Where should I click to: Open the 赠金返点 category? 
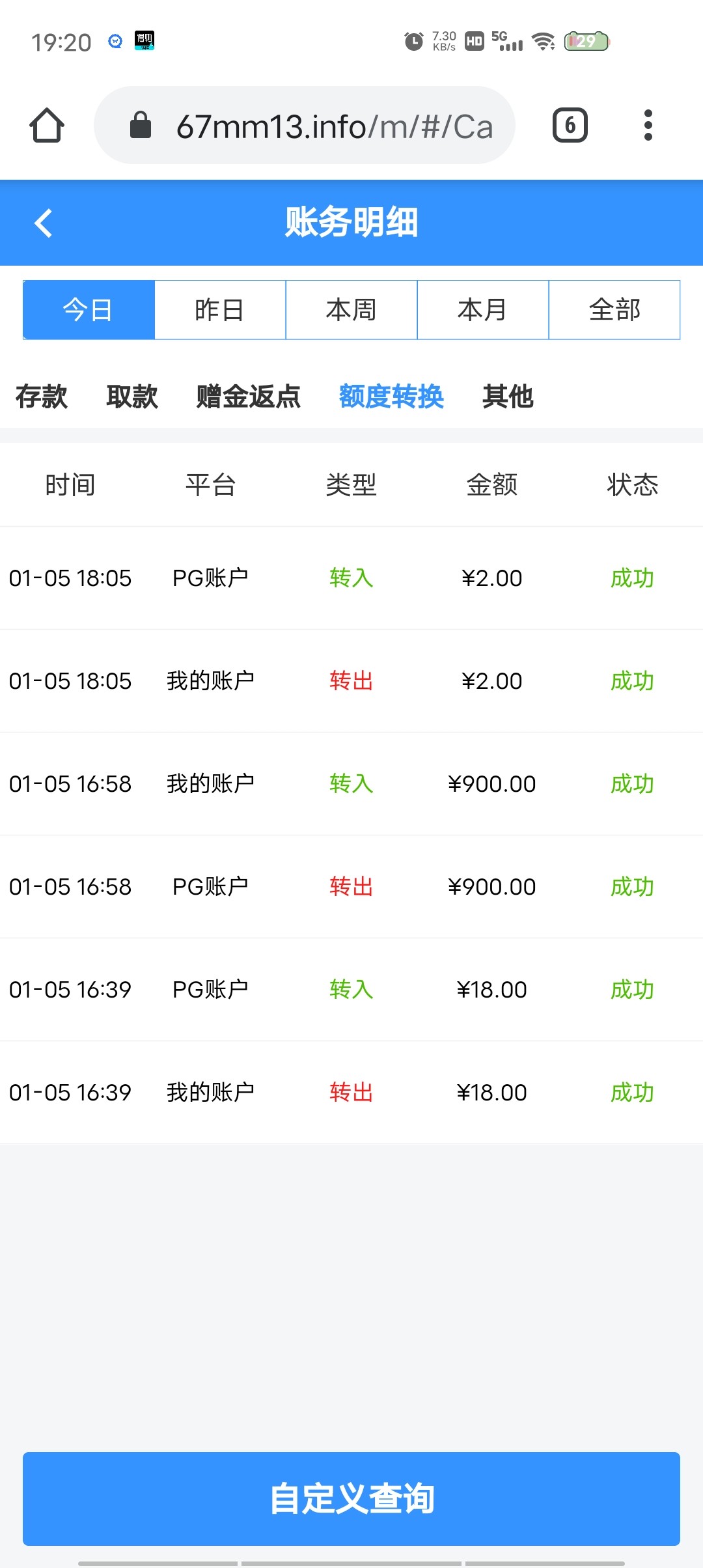249,397
